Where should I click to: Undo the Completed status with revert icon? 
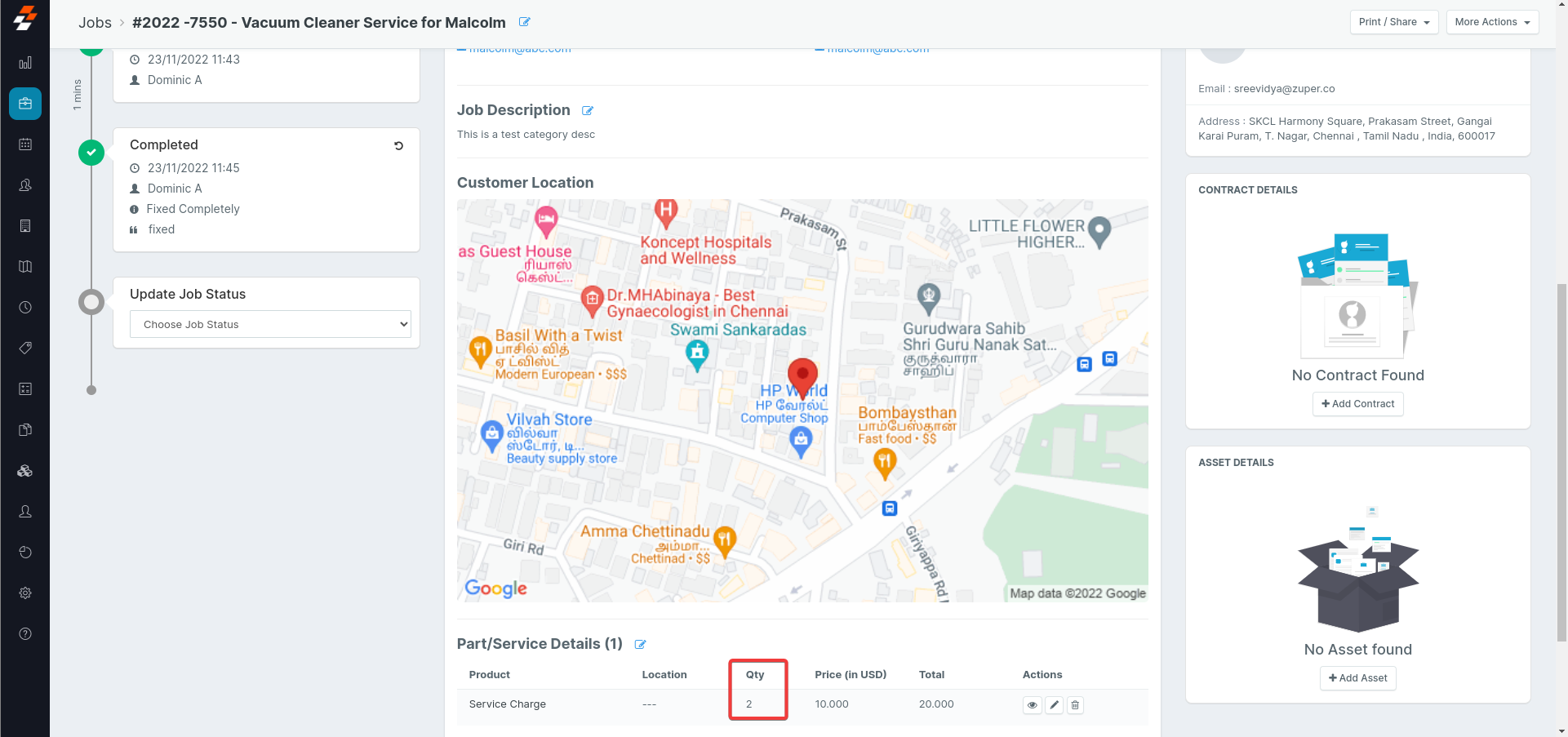398,146
